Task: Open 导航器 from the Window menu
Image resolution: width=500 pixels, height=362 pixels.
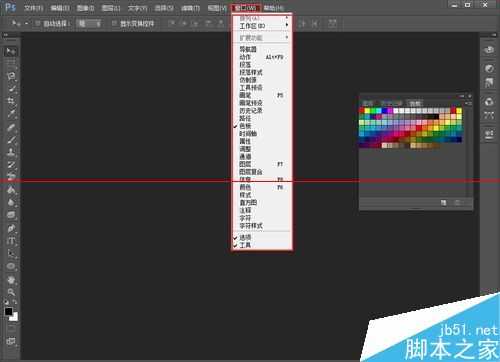Action: click(x=262, y=49)
